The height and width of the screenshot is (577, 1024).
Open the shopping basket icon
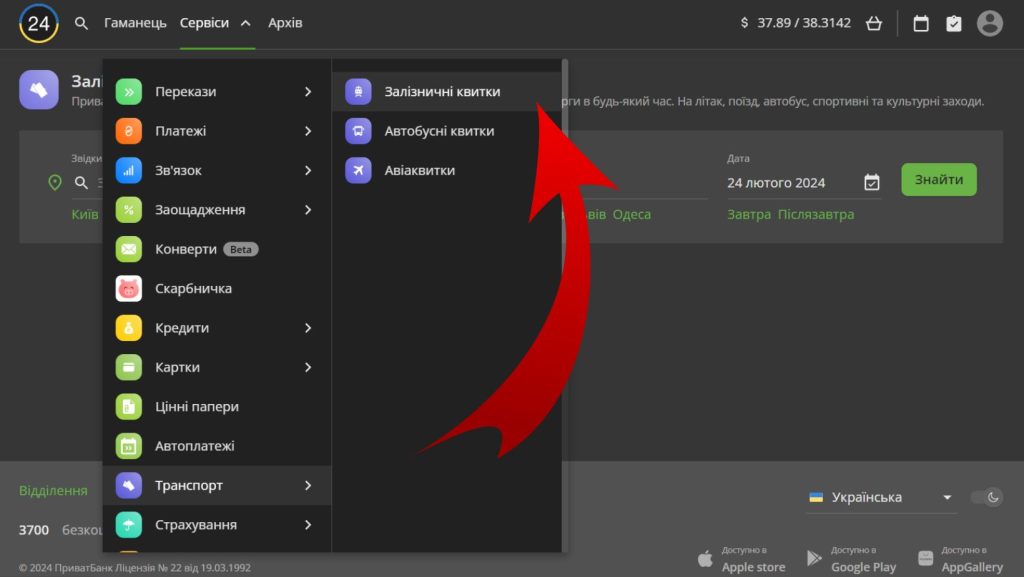click(x=874, y=23)
